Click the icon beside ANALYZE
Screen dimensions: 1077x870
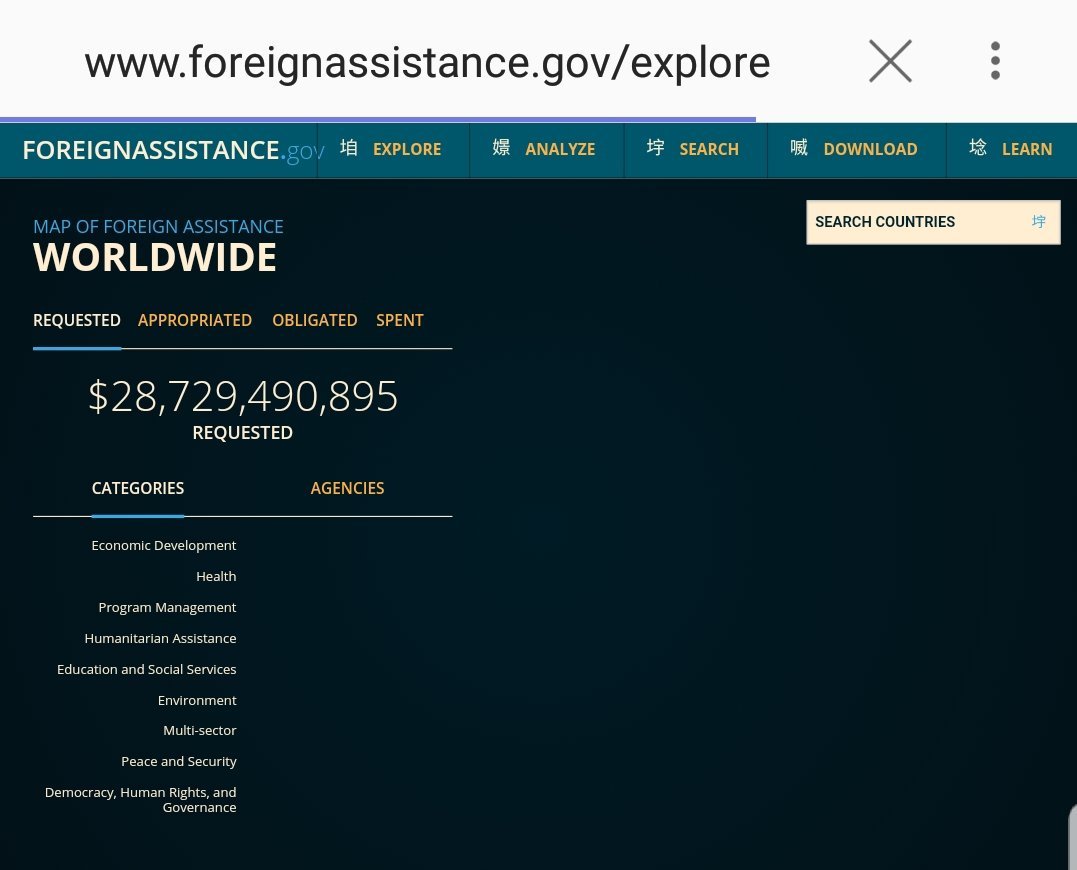click(501, 148)
